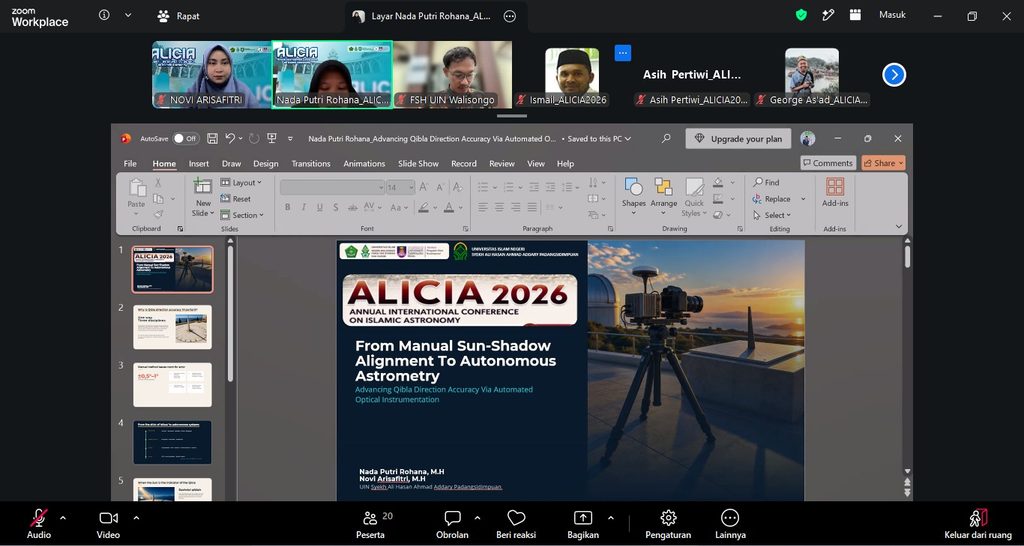Expand video options arrow next to Video
This screenshot has height=546, width=1024.
tap(136, 518)
